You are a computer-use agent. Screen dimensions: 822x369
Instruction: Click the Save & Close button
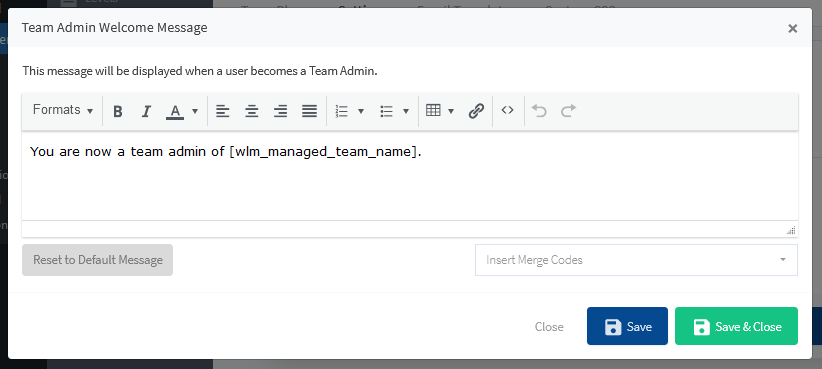(736, 326)
